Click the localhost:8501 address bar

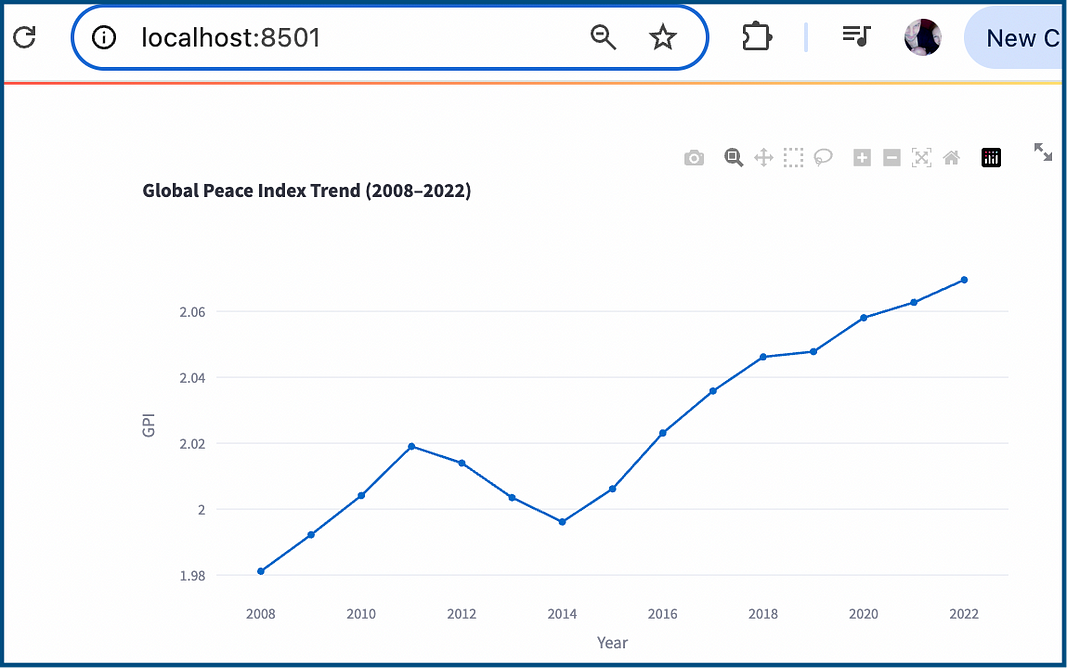pos(390,37)
